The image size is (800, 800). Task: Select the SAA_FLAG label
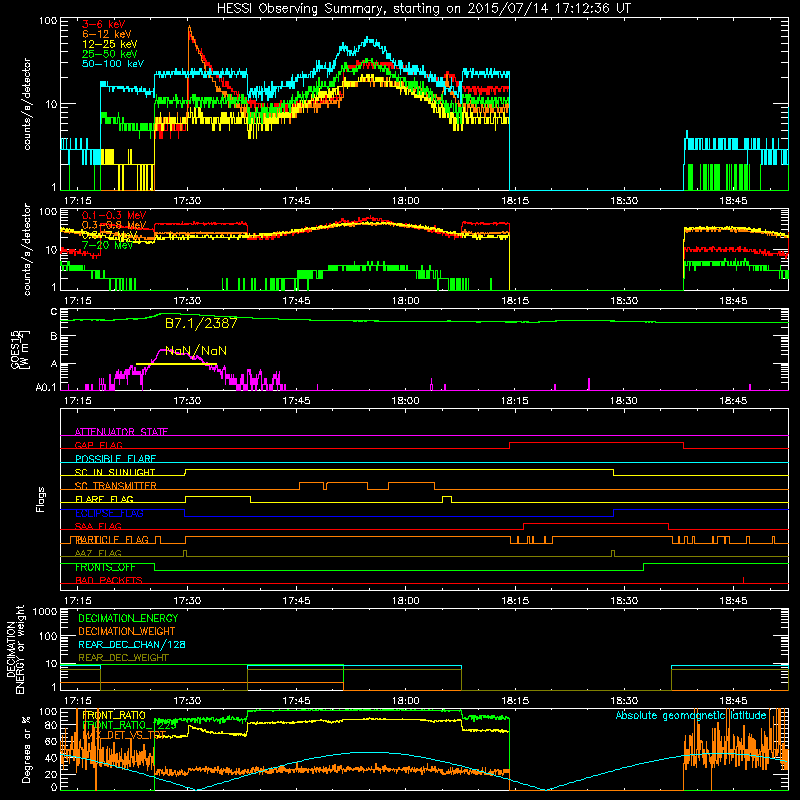coord(98,526)
